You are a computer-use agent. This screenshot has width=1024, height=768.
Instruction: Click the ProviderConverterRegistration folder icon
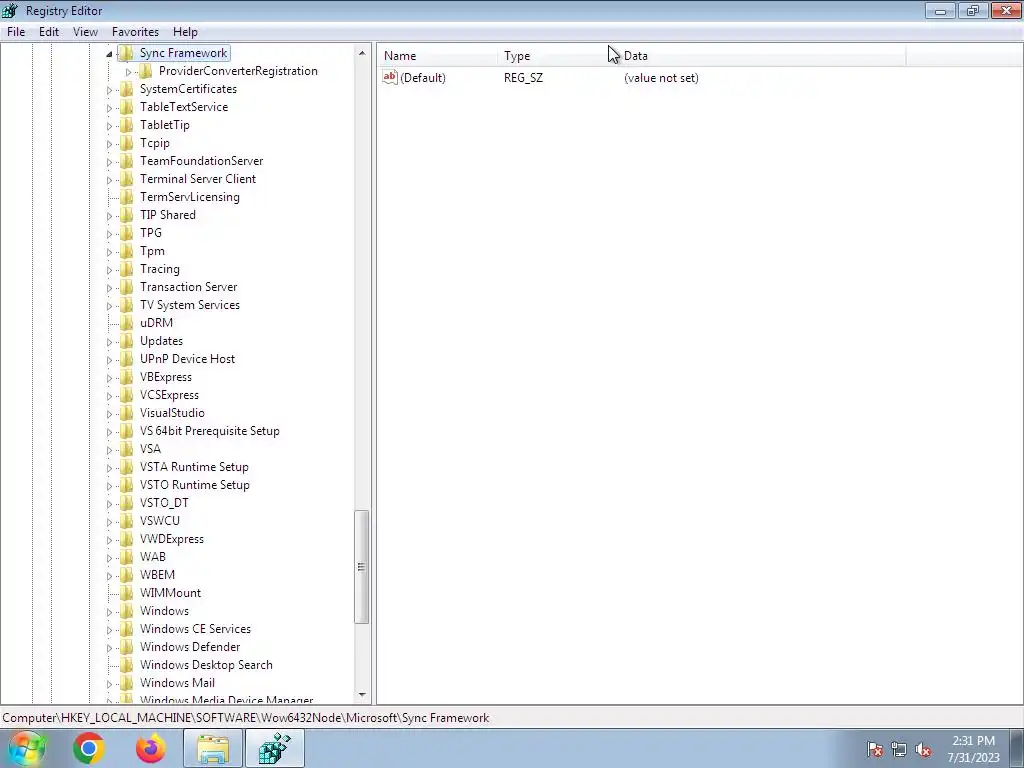146,71
